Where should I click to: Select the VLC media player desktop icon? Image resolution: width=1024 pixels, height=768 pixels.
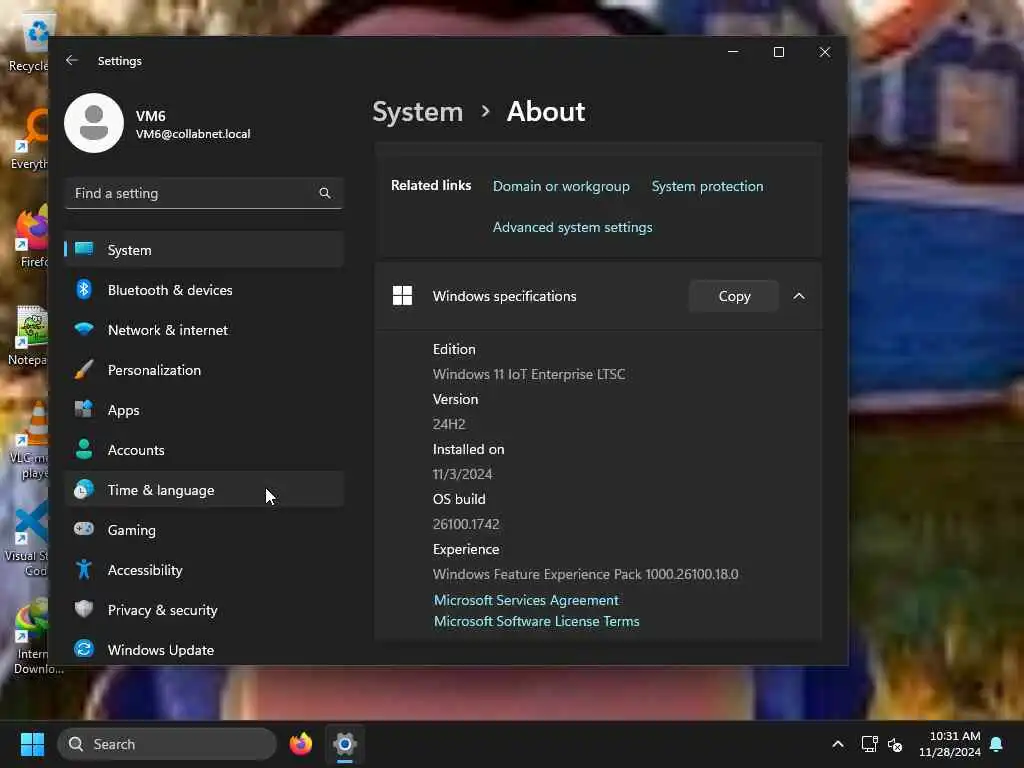pyautogui.click(x=30, y=441)
